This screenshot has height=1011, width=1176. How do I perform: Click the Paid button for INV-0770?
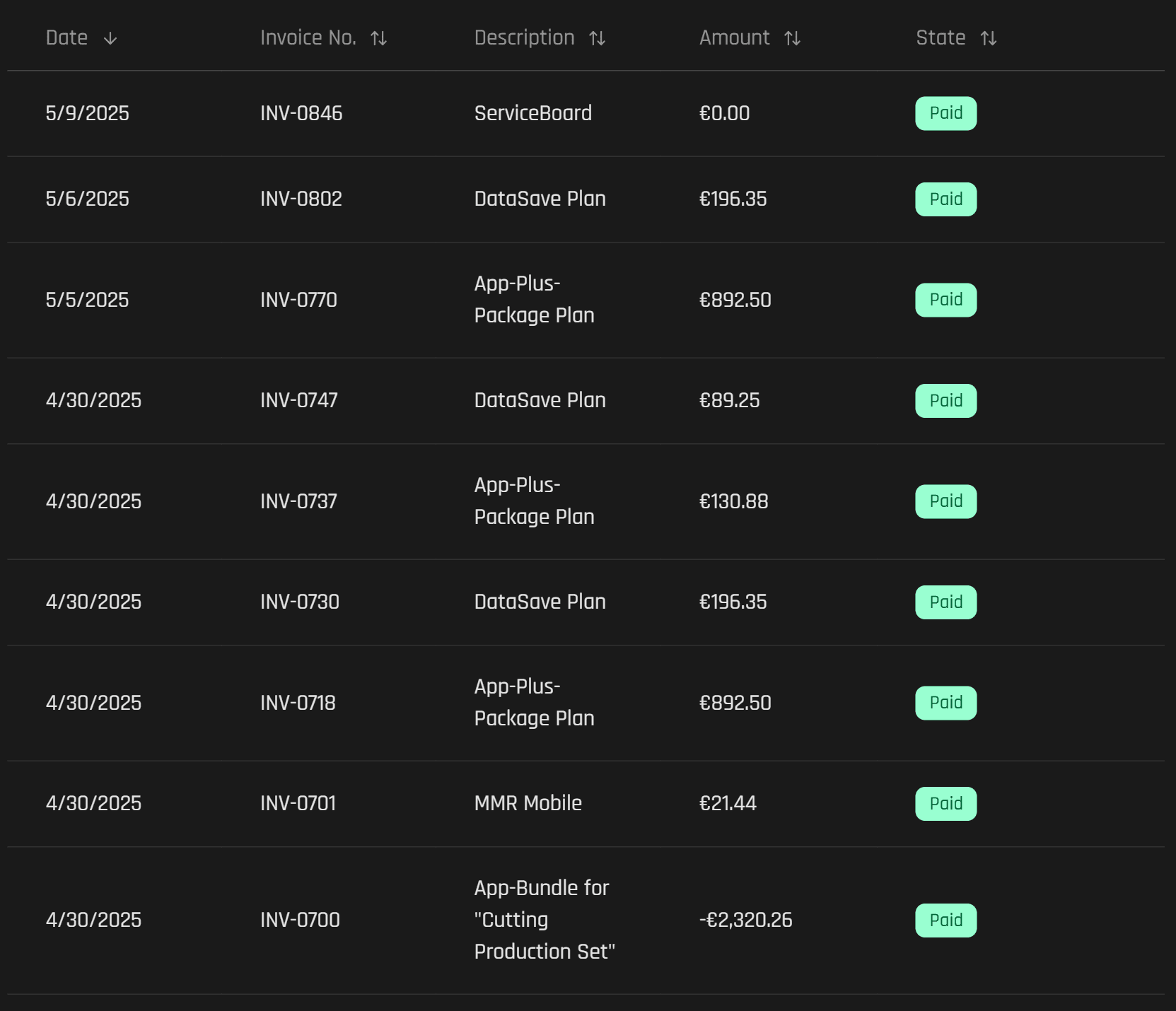(x=945, y=300)
